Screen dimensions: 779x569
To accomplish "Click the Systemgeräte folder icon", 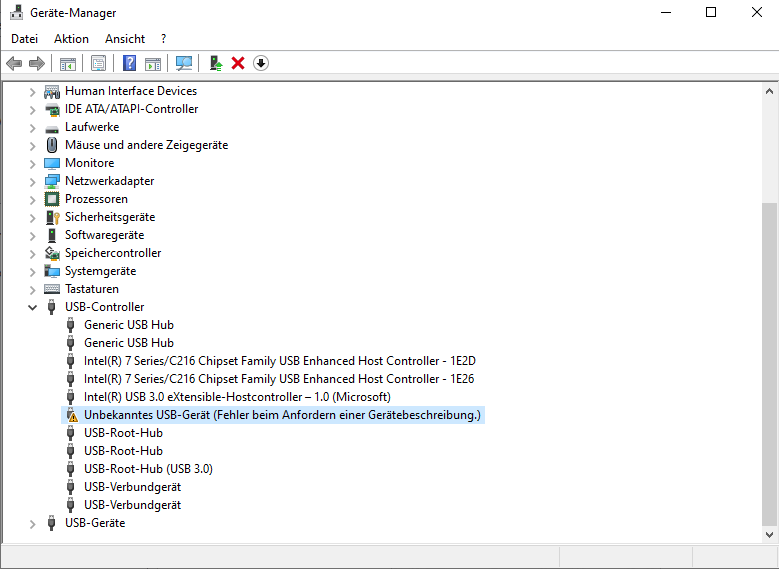I will tap(52, 271).
